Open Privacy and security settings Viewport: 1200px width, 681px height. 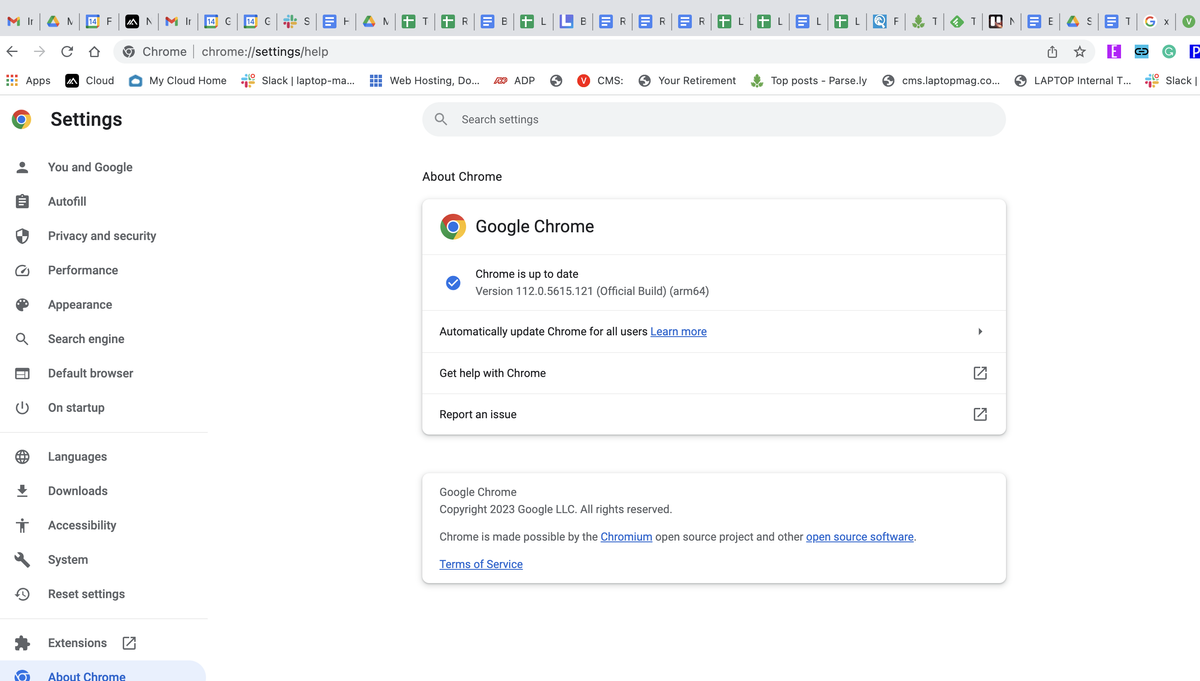[x=101, y=235]
